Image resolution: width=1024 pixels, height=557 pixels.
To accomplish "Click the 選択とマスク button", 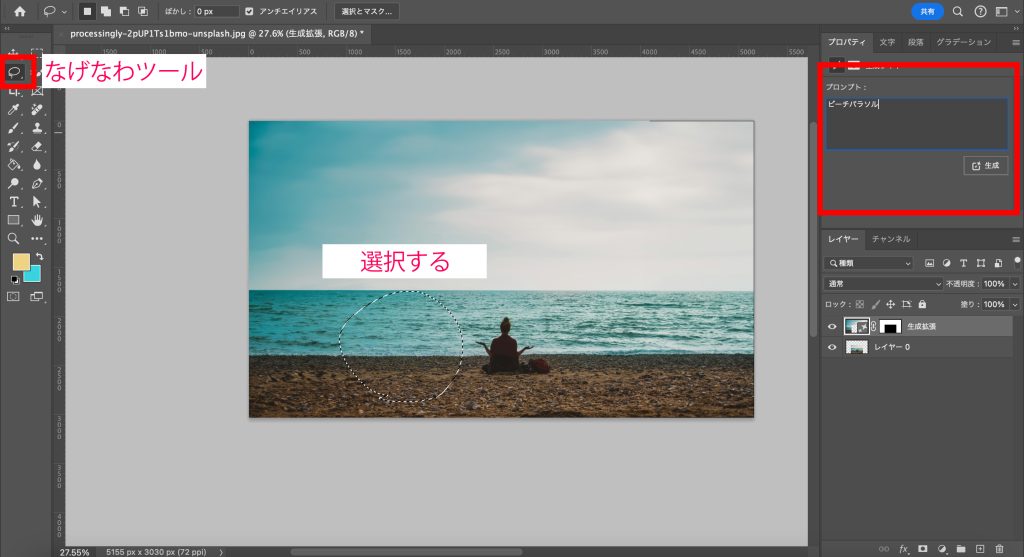I will pyautogui.click(x=366, y=11).
